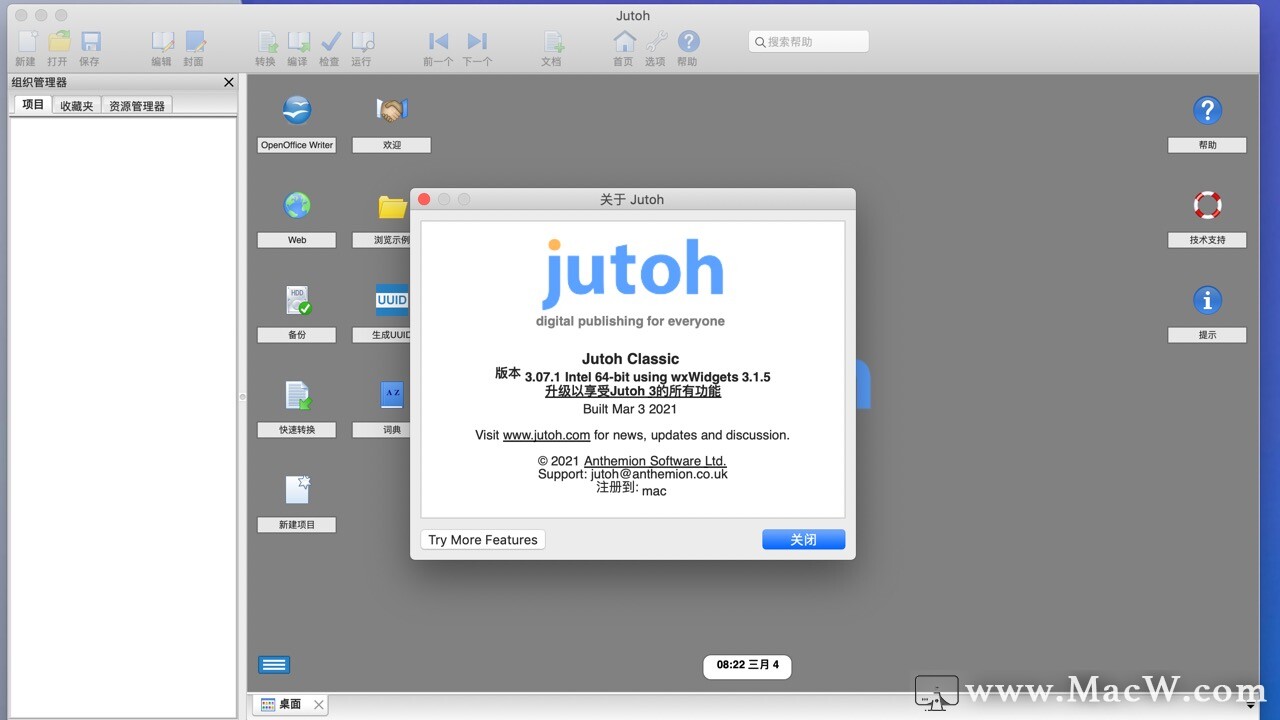Click the Web globe desktop icon
The width and height of the screenshot is (1280, 720).
(x=297, y=205)
